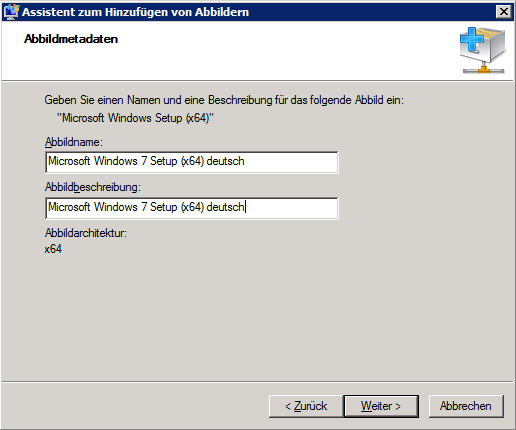
Task: Select the x64 architecture value text
Action: tap(53, 249)
